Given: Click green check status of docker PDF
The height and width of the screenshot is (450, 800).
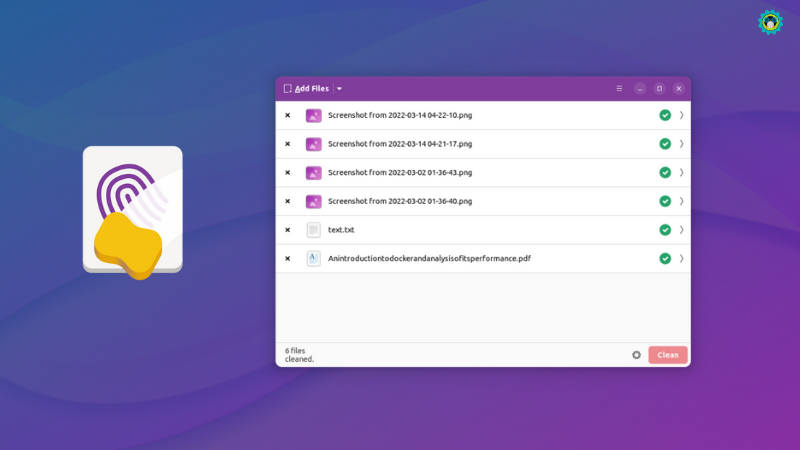Looking at the screenshot, I should (665, 258).
